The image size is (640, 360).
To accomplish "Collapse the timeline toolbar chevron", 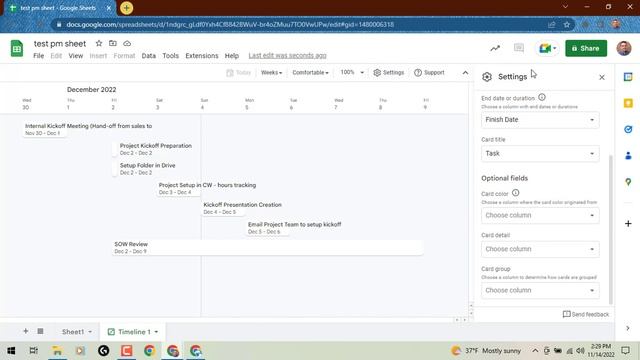I will click(465, 73).
